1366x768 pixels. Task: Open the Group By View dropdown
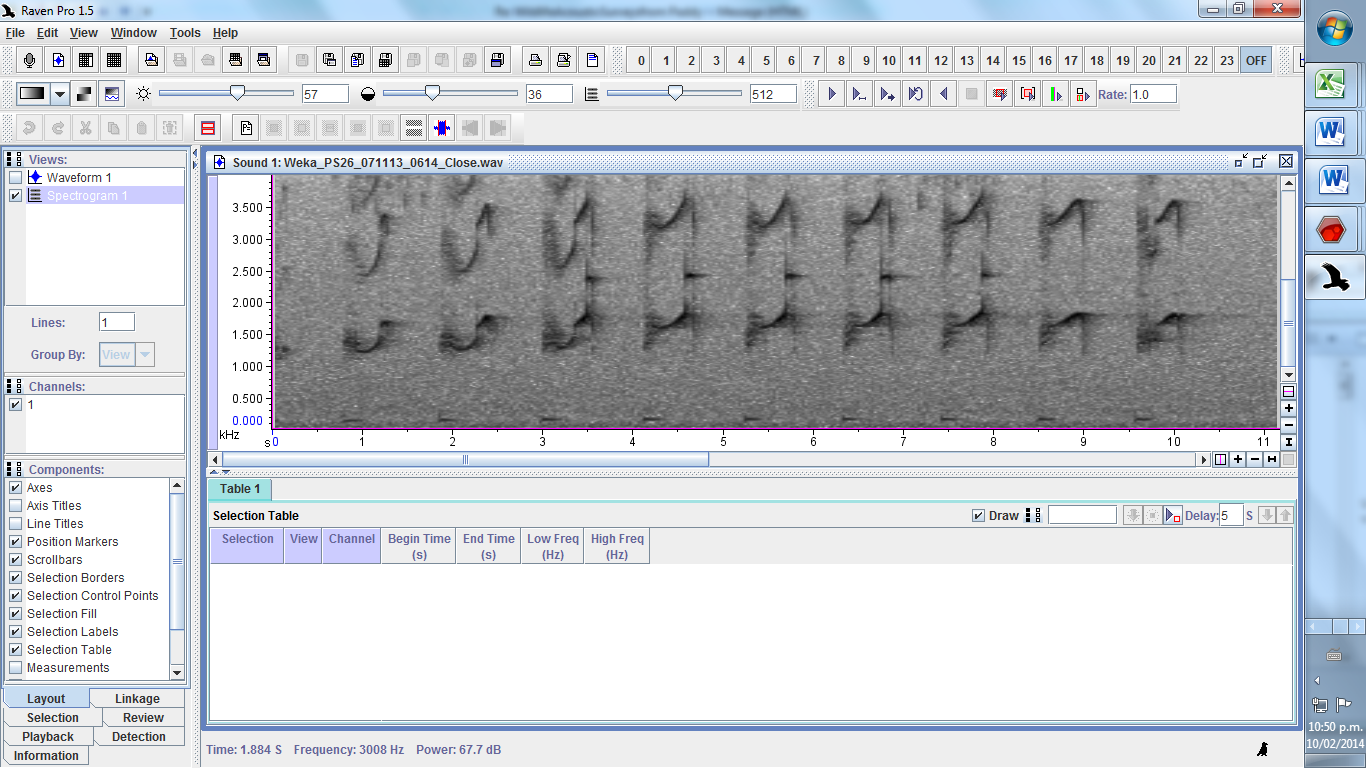[145, 354]
